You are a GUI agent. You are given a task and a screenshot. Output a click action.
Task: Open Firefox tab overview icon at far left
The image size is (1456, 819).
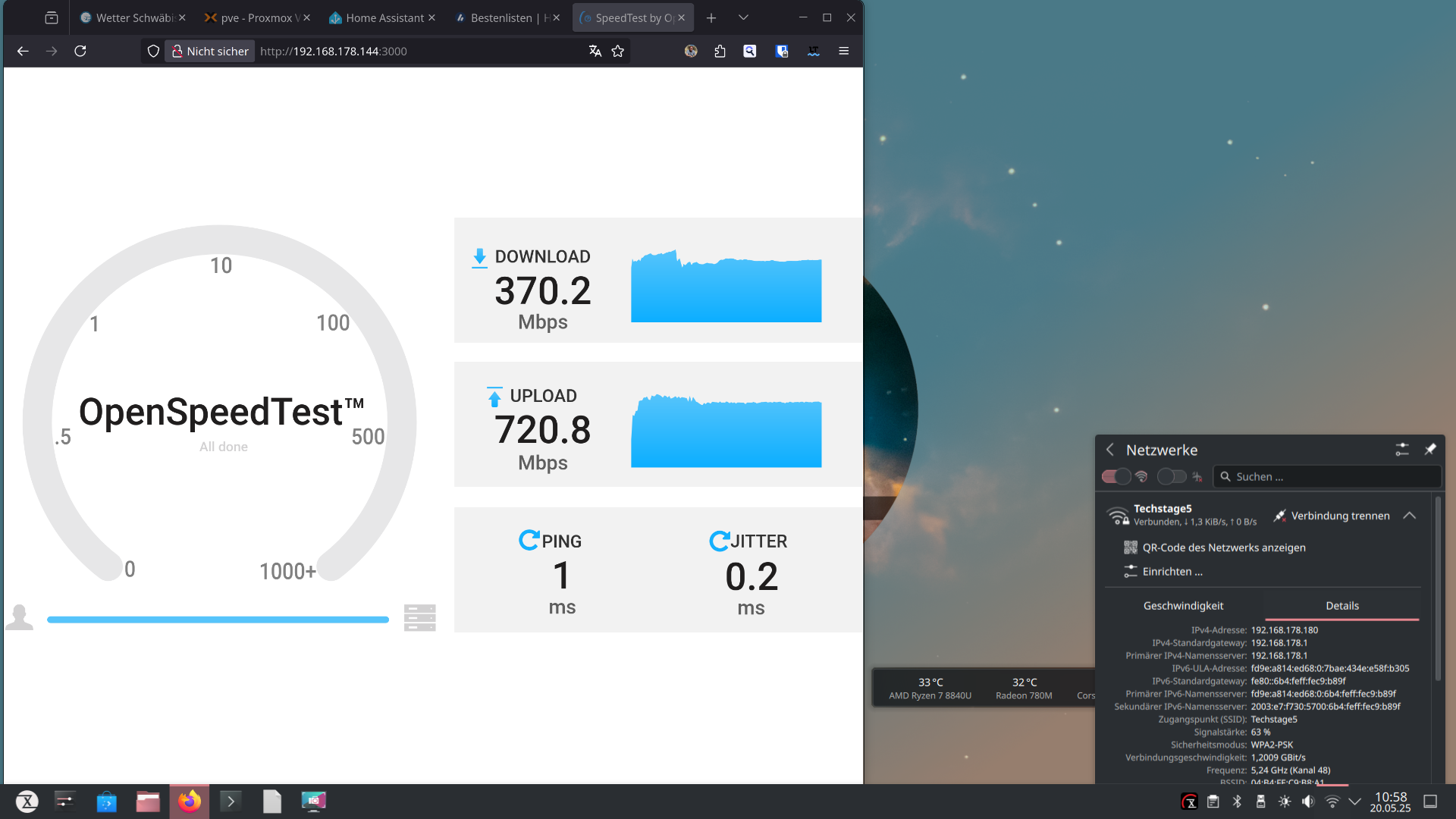point(52,17)
